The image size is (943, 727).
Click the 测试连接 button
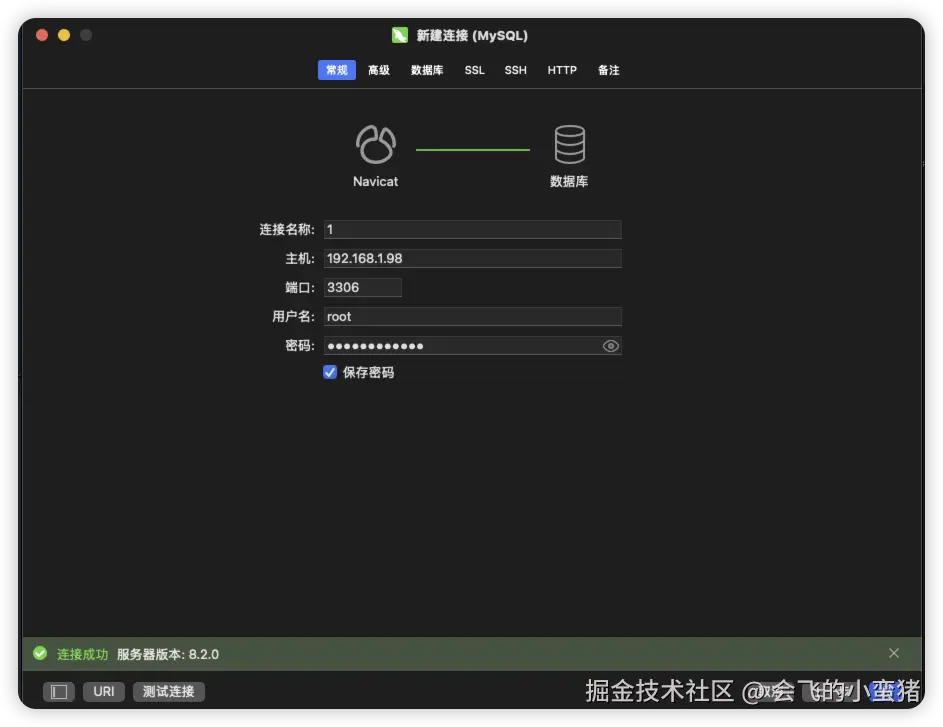(168, 692)
